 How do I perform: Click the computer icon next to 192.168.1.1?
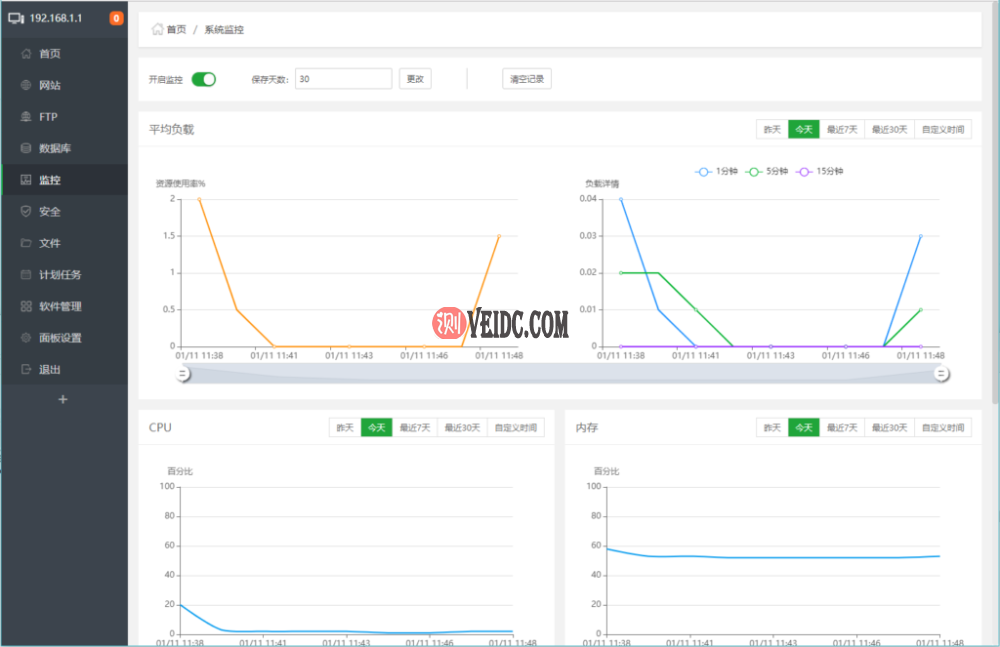(x=16, y=19)
